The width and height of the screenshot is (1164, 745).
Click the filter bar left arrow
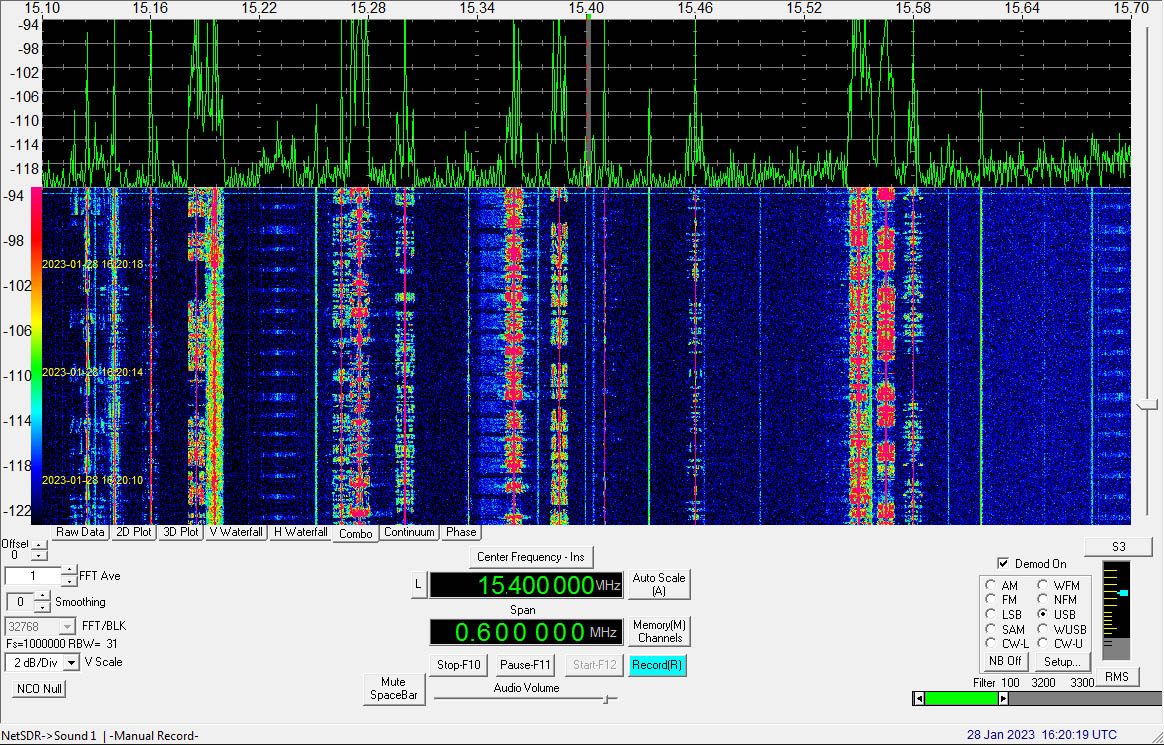click(919, 699)
